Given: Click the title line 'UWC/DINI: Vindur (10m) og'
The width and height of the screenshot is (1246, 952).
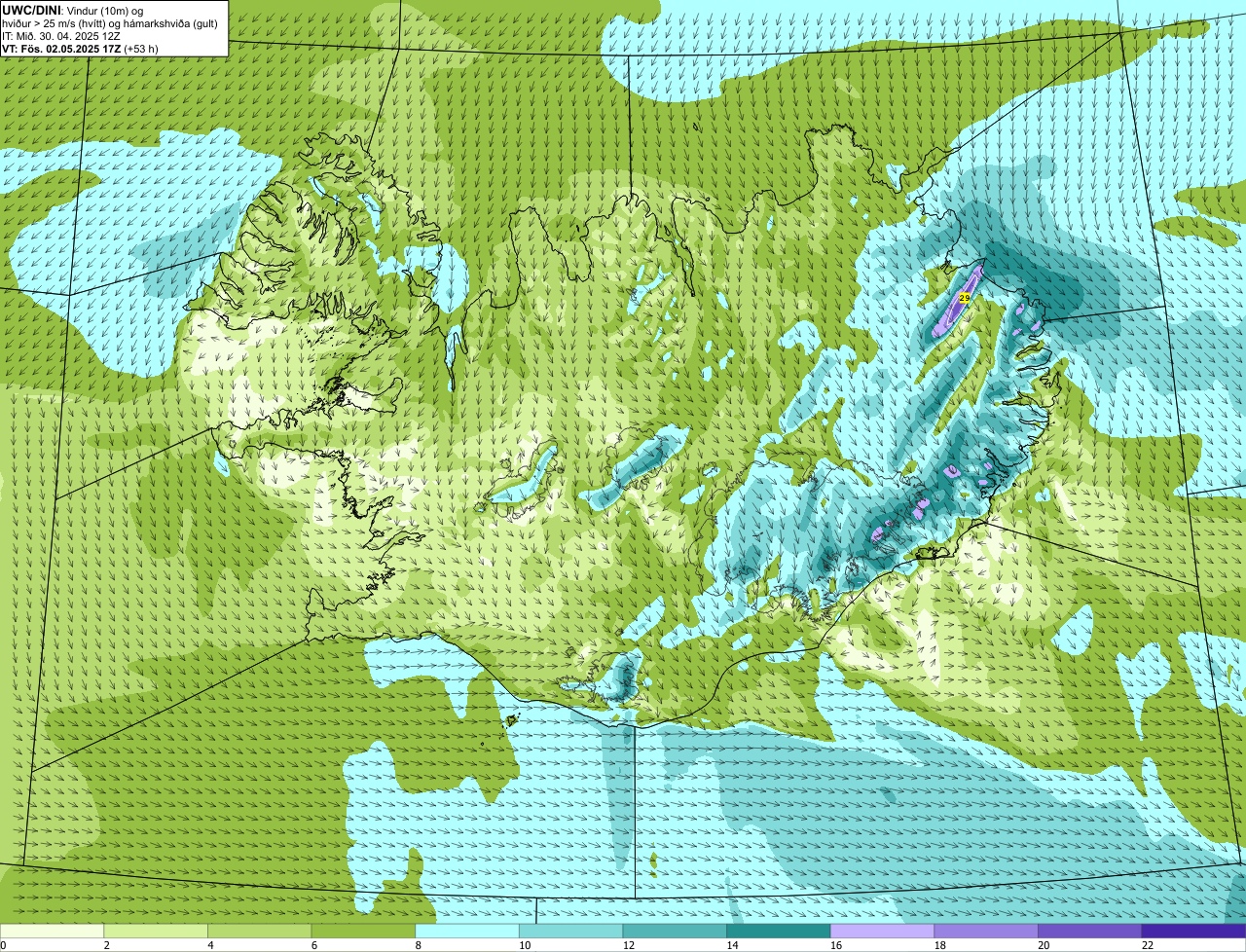Looking at the screenshot, I should coord(73,10).
